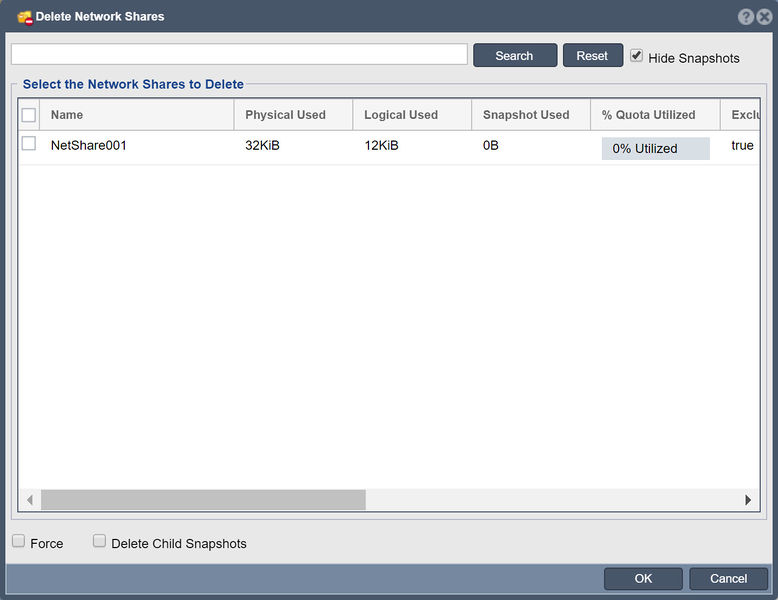
Task: Sort by the Name column header
Action: pos(136,115)
